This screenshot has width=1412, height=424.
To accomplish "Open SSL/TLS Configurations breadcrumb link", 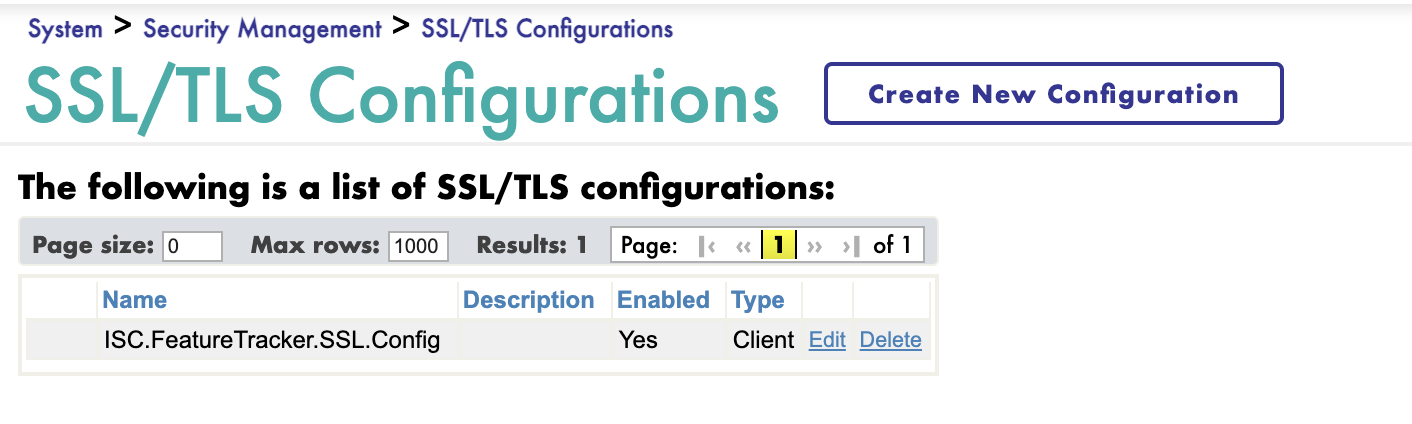I will click(x=547, y=29).
